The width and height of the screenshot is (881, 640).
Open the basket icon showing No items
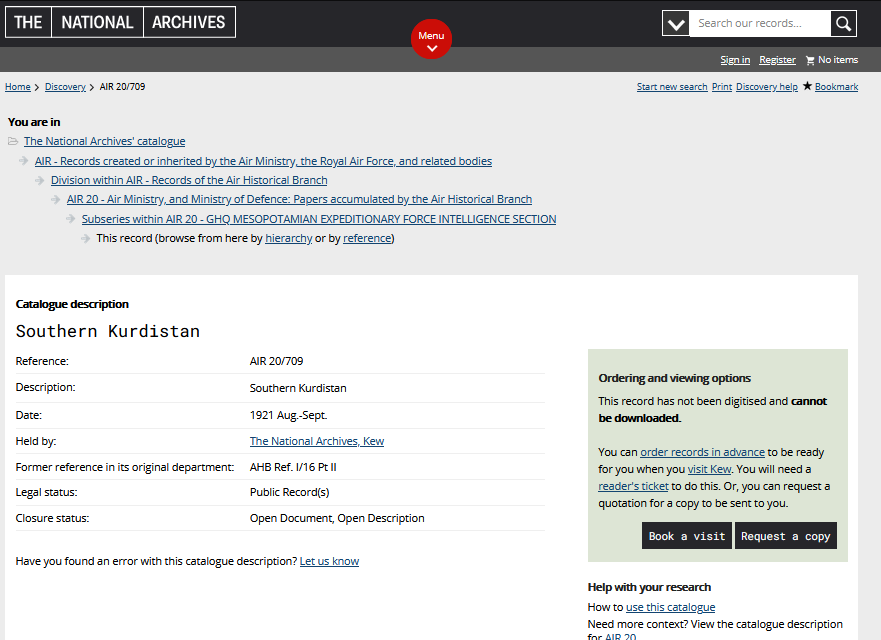pyautogui.click(x=810, y=60)
